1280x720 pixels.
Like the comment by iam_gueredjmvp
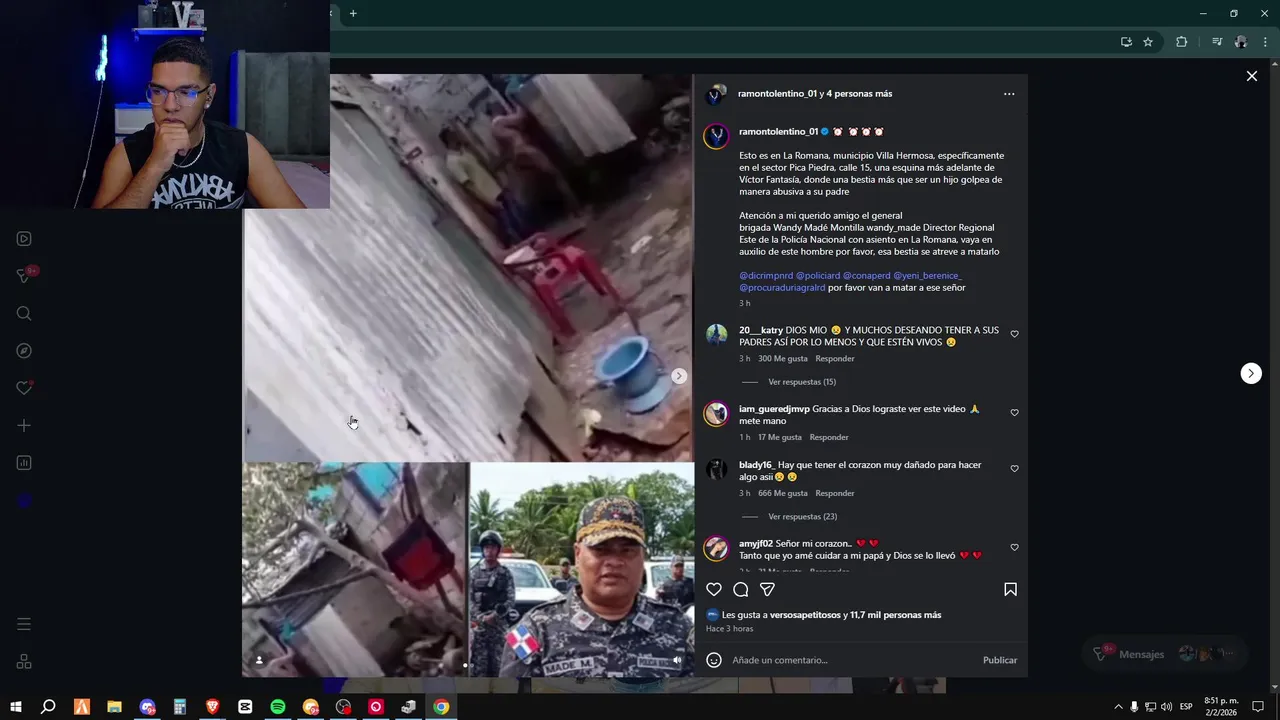pyautogui.click(x=1014, y=413)
